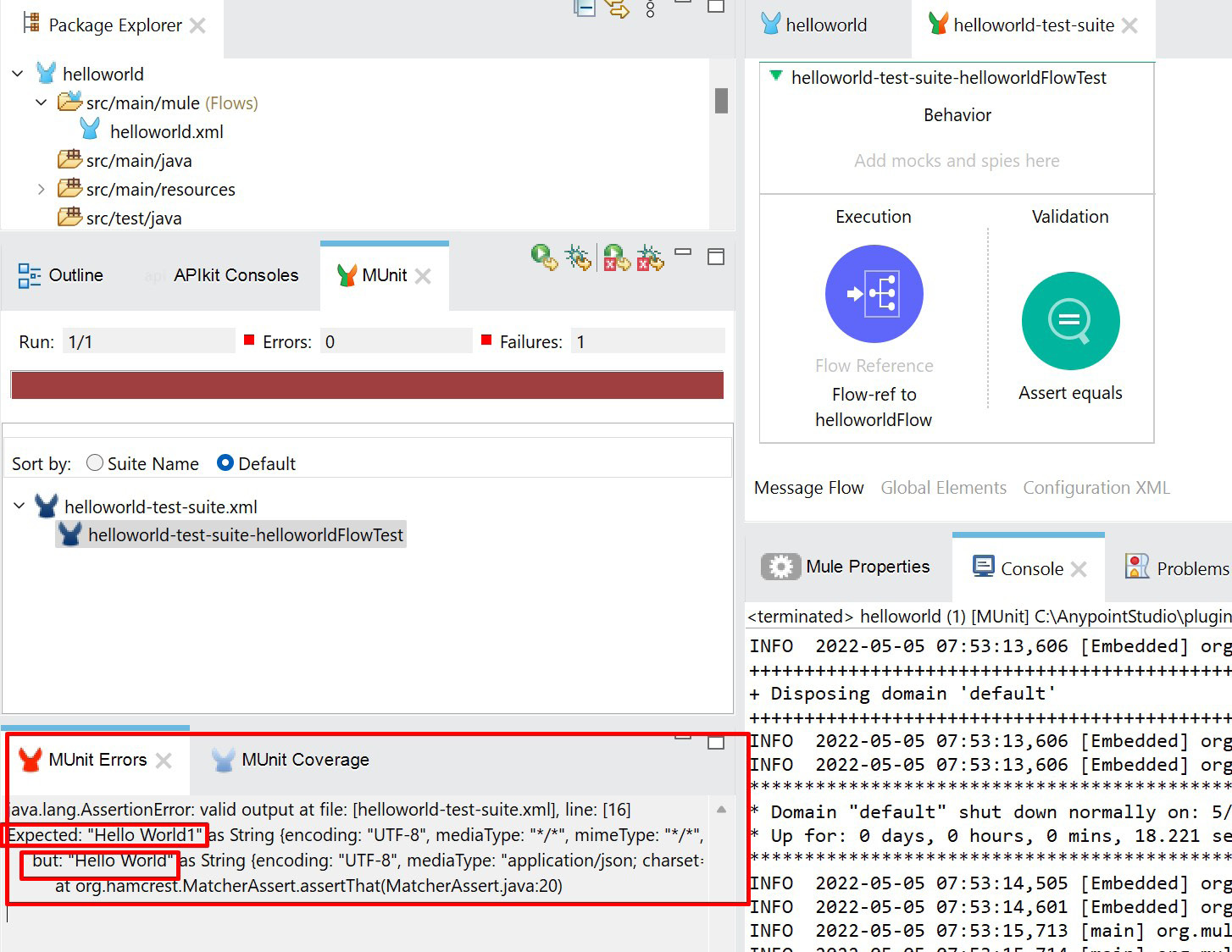Expand the src/main/resources folder

point(42,189)
